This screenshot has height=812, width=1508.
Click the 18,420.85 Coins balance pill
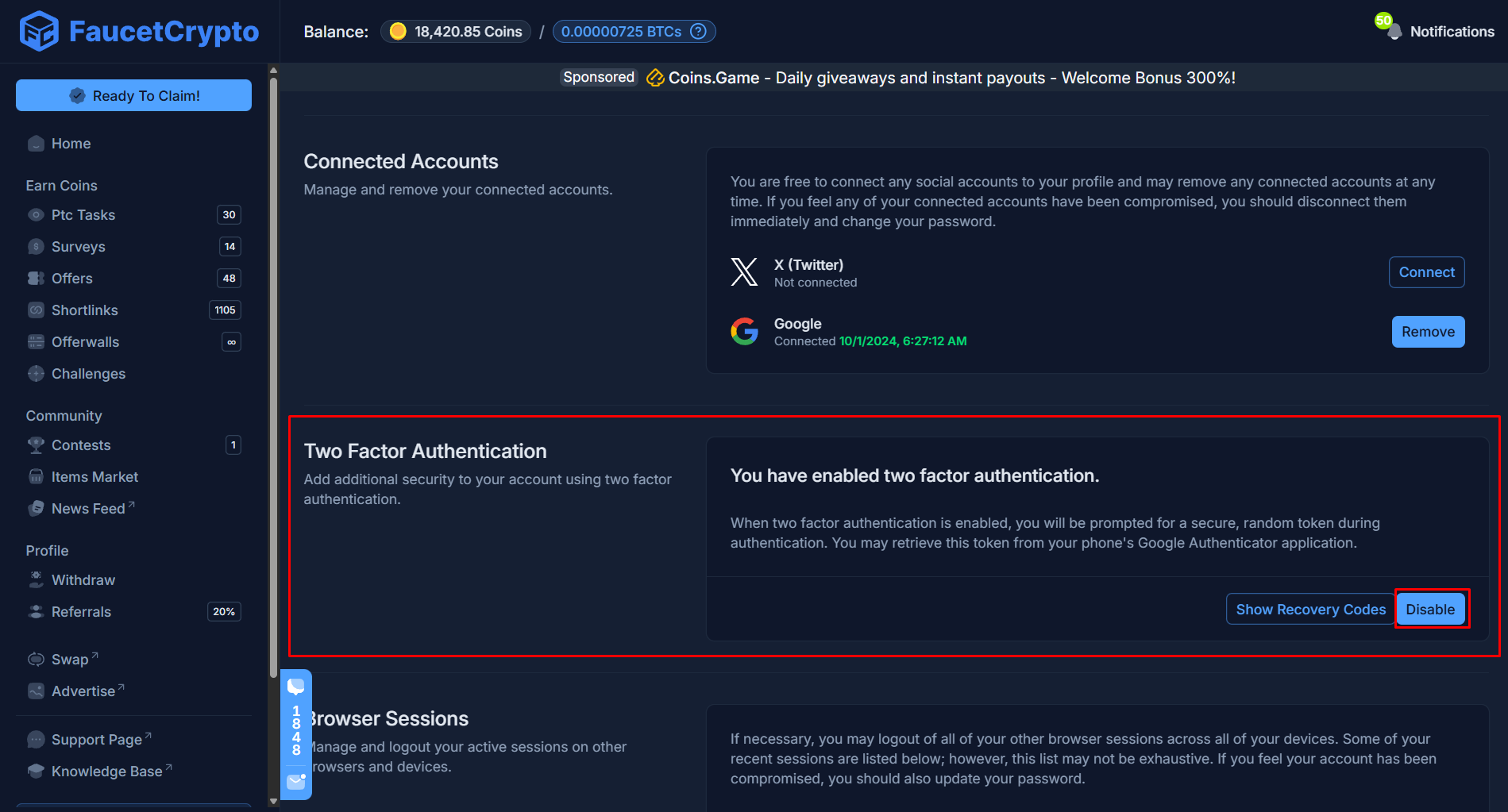tap(455, 31)
